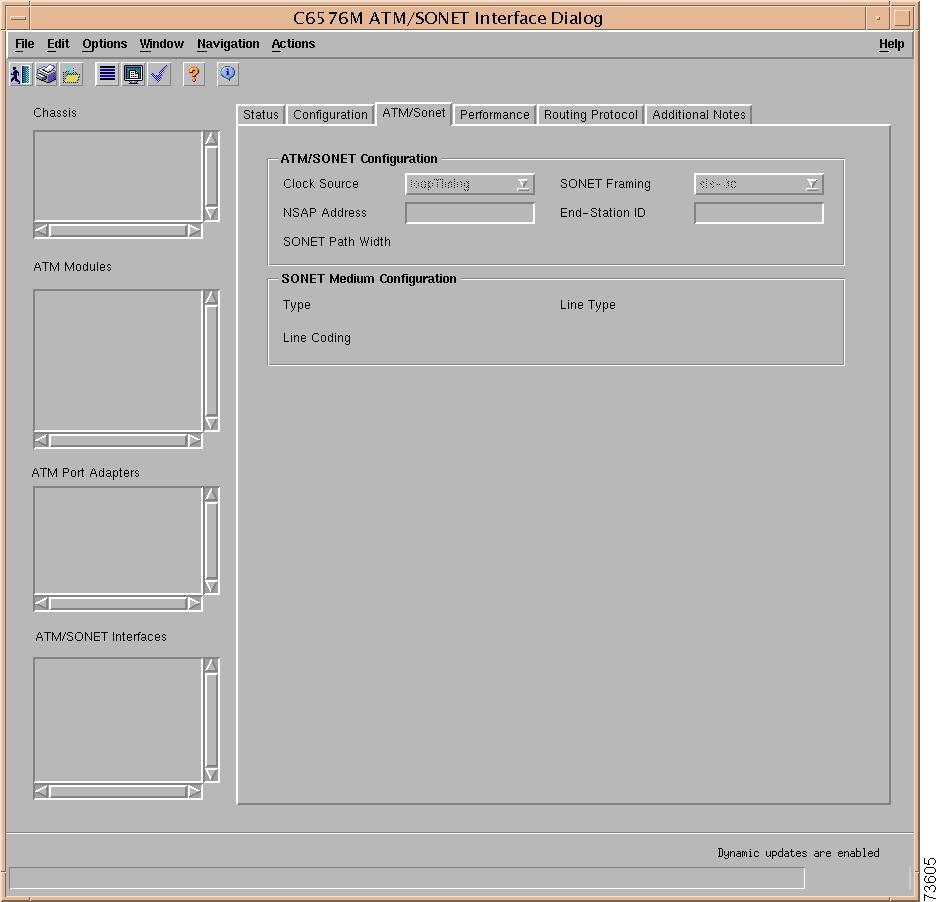This screenshot has width=940, height=902.
Task: Click the ATM Port Adapters list box
Action: coord(118,541)
